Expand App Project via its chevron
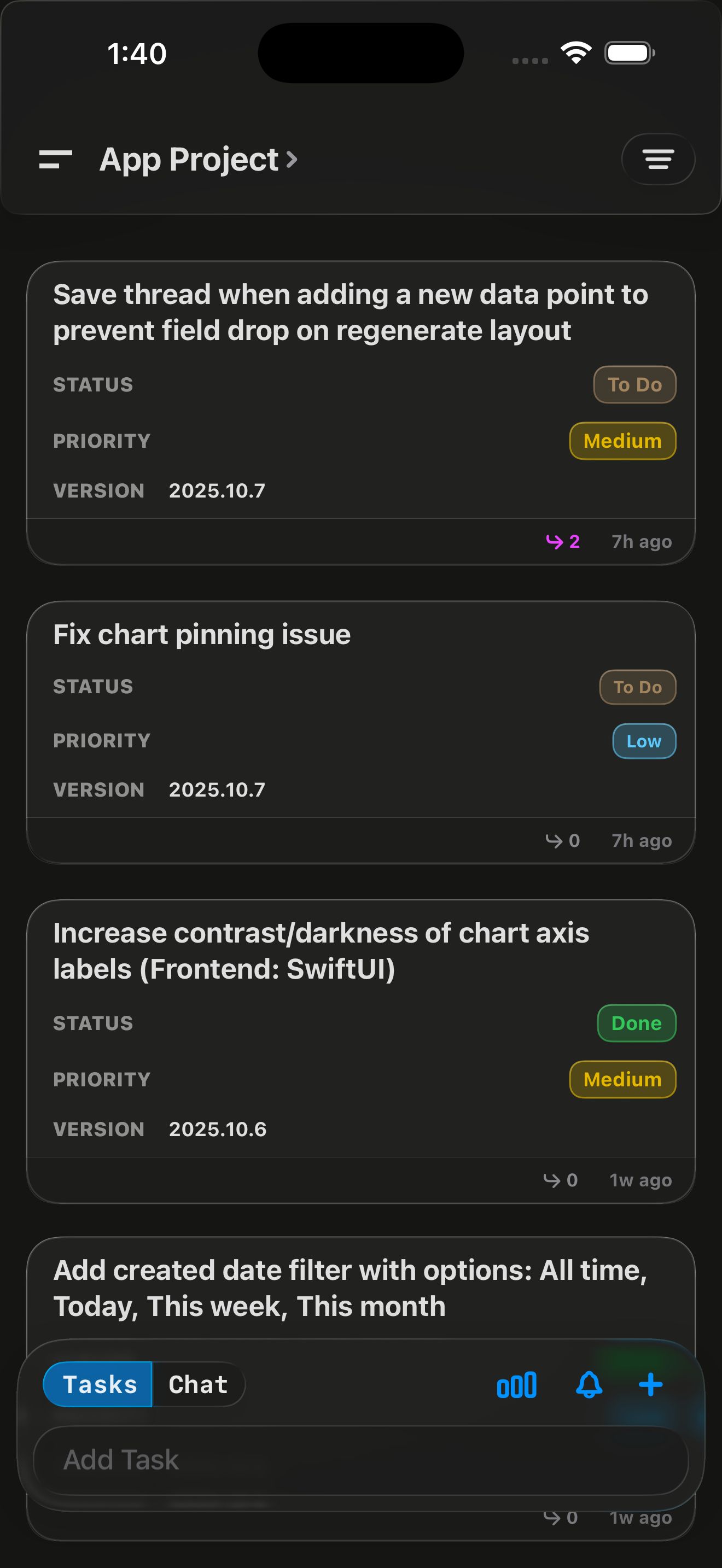Screen dimensions: 722x1568 click(x=292, y=160)
